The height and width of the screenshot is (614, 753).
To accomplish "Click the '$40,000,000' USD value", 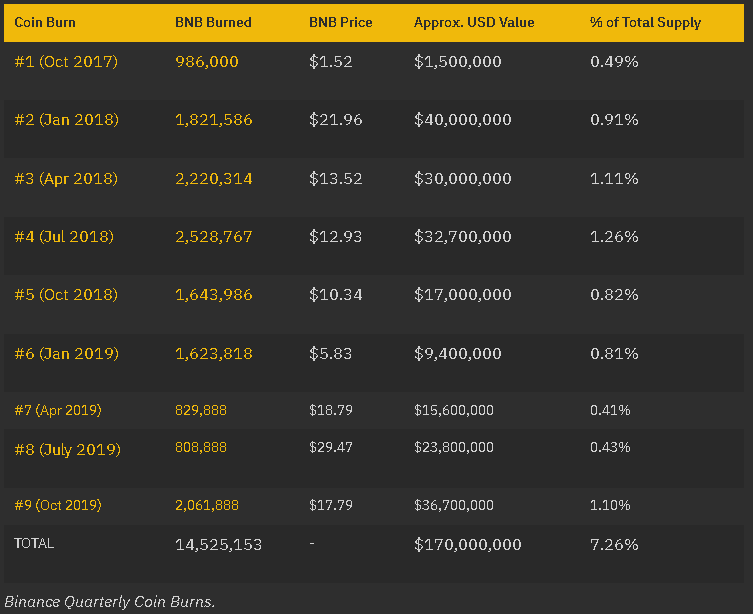I will 463,120.
